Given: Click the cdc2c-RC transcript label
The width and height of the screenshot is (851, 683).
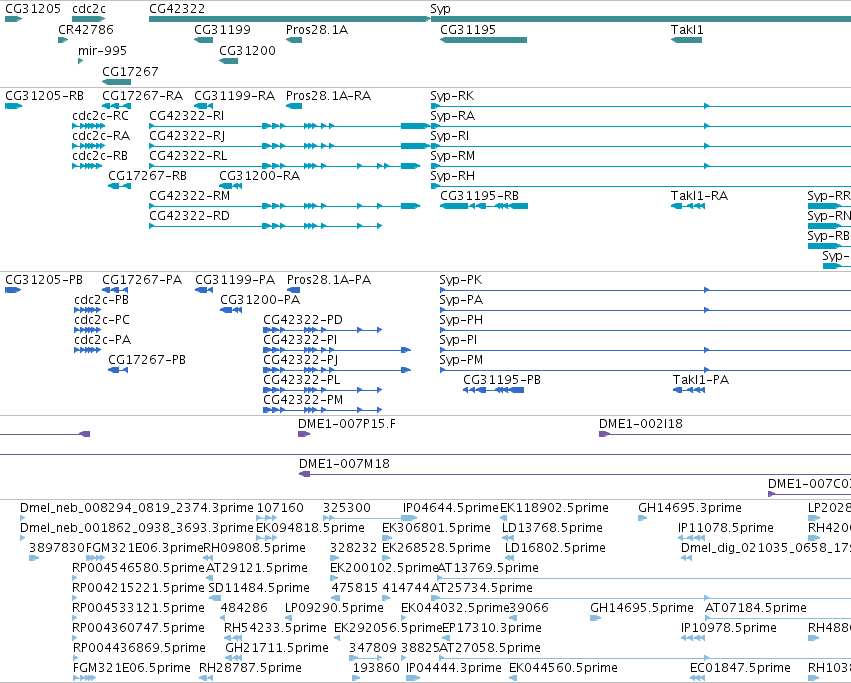Looking at the screenshot, I should point(100,116).
